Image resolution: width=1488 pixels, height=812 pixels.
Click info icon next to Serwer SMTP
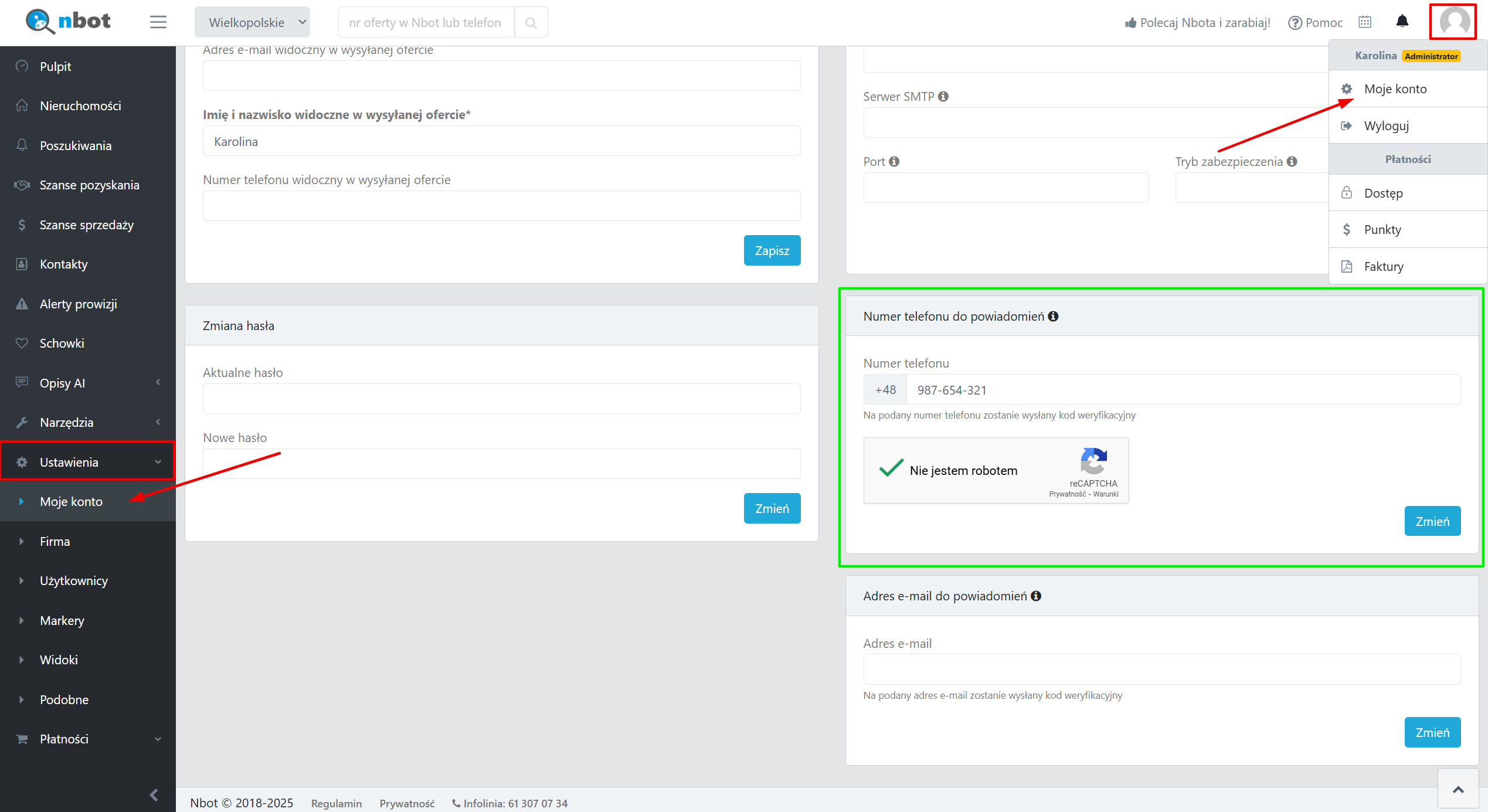pos(943,96)
